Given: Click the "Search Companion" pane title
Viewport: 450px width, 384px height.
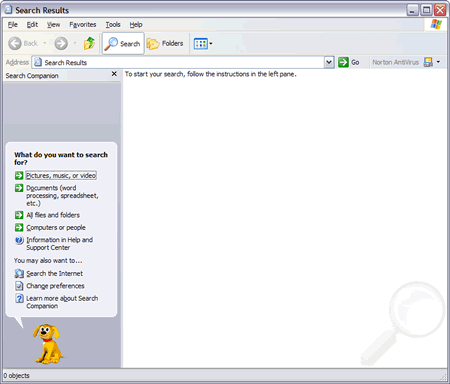Looking at the screenshot, I should tap(32, 76).
